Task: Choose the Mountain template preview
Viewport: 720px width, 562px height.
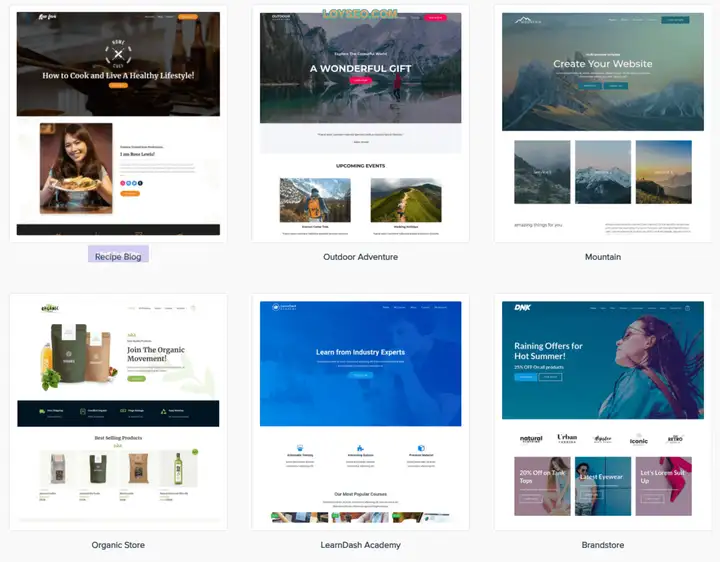Action: [603, 124]
